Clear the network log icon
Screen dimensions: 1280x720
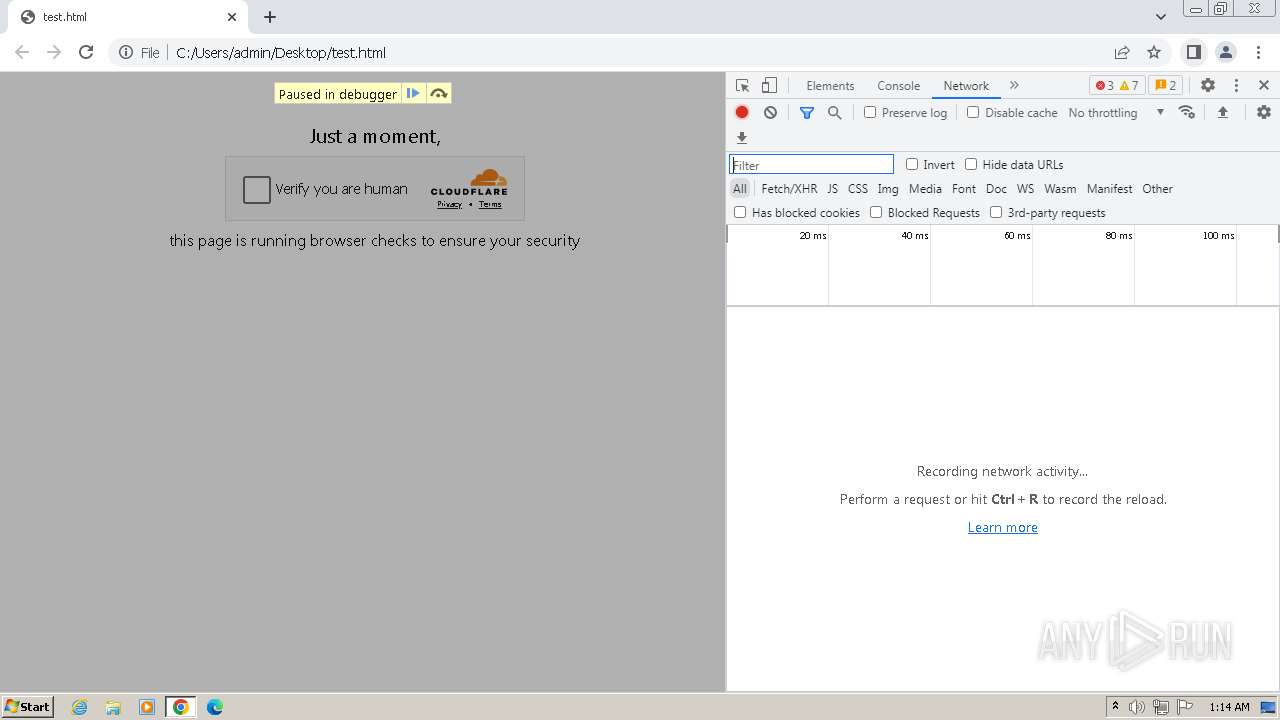[770, 113]
